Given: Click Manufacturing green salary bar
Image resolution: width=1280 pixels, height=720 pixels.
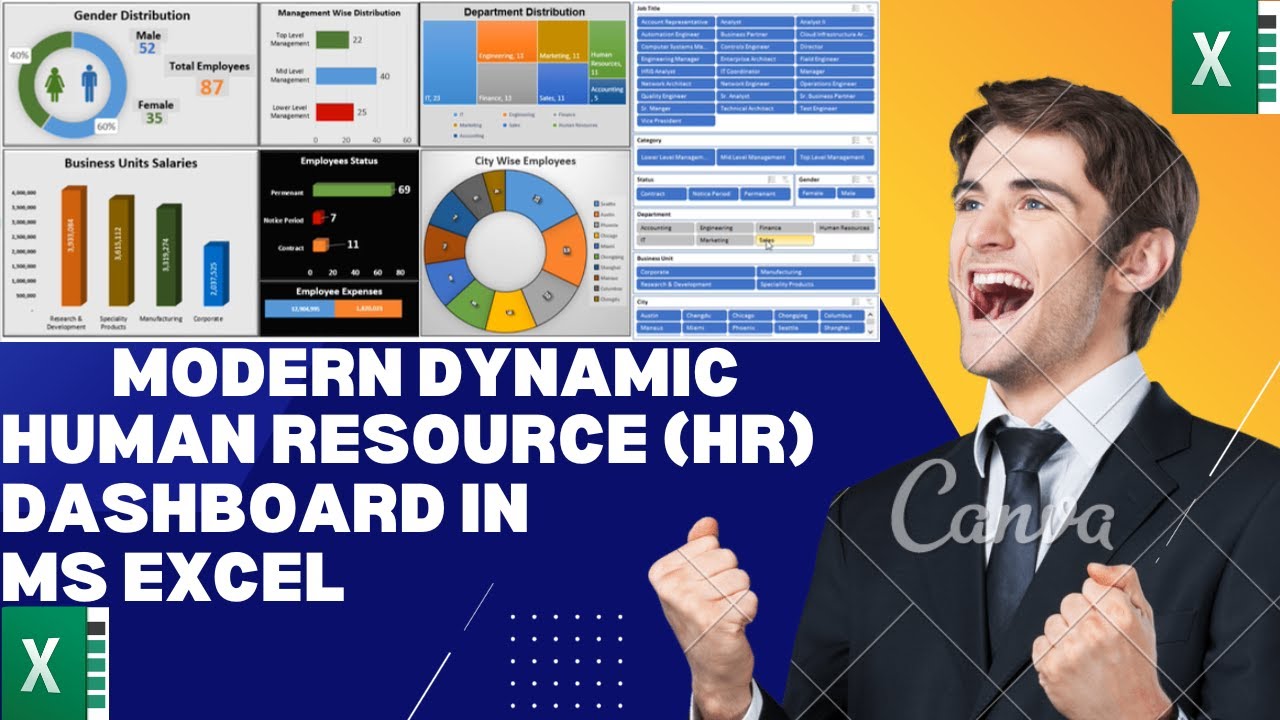Looking at the screenshot, I should 169,255.
